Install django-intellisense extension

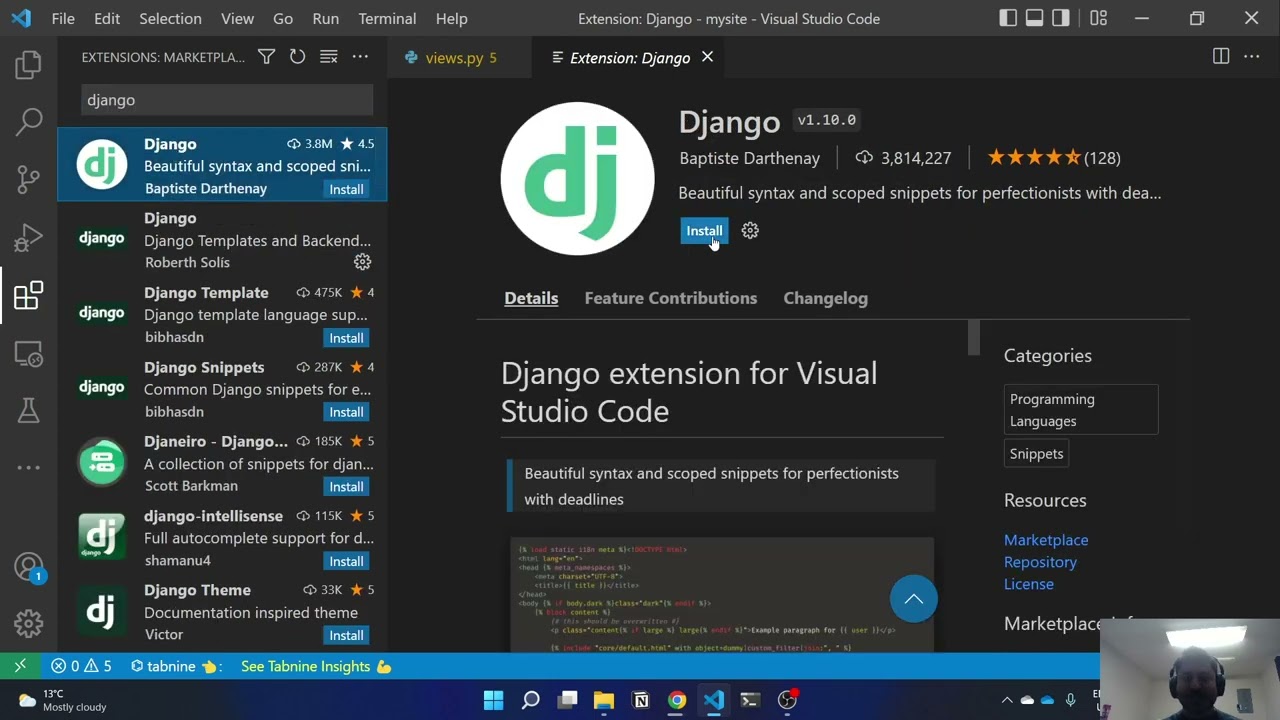346,561
